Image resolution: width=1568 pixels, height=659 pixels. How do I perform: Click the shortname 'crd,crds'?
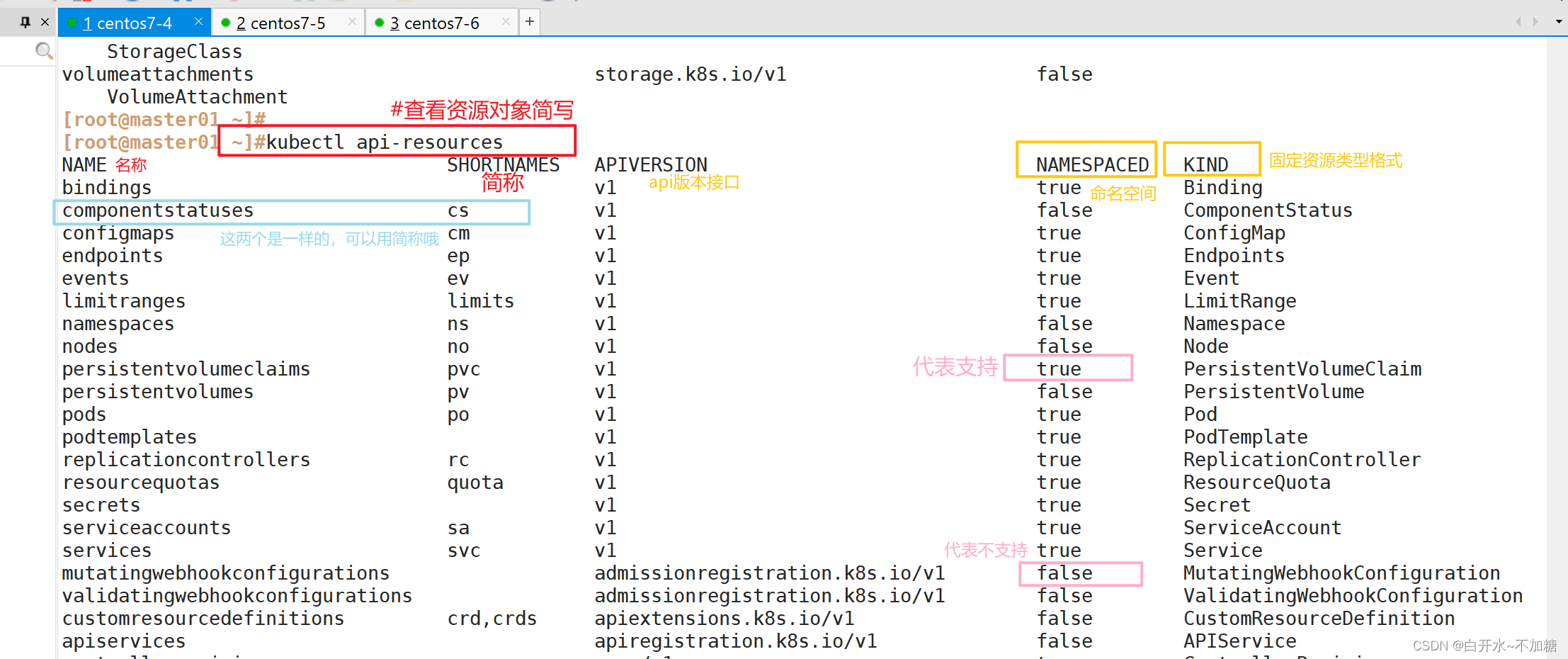492,619
